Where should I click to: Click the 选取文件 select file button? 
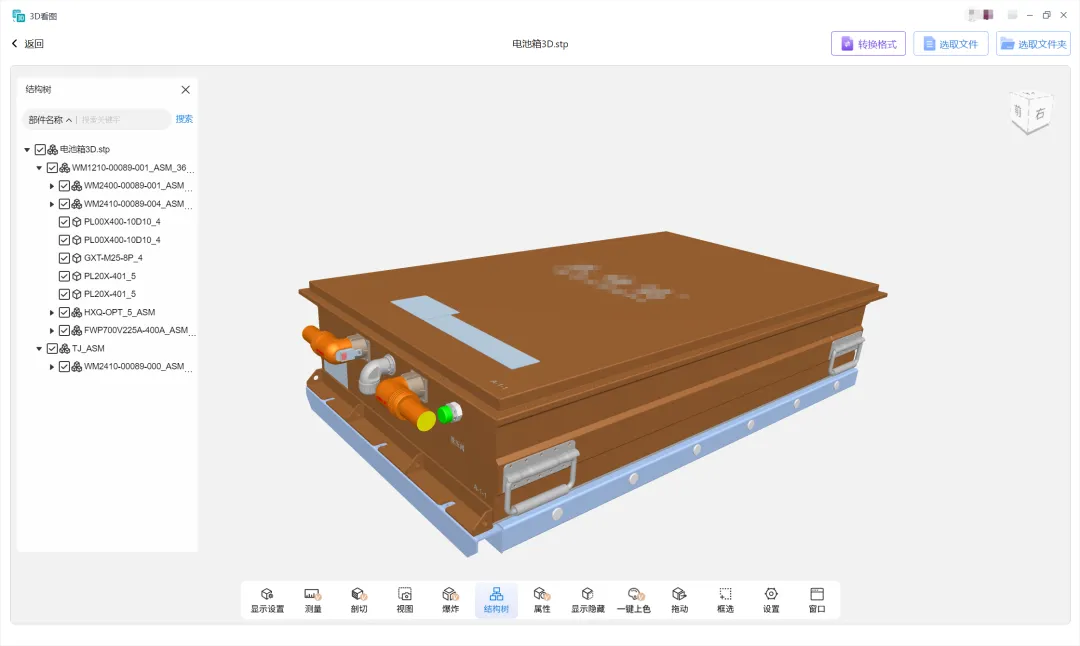pos(951,43)
